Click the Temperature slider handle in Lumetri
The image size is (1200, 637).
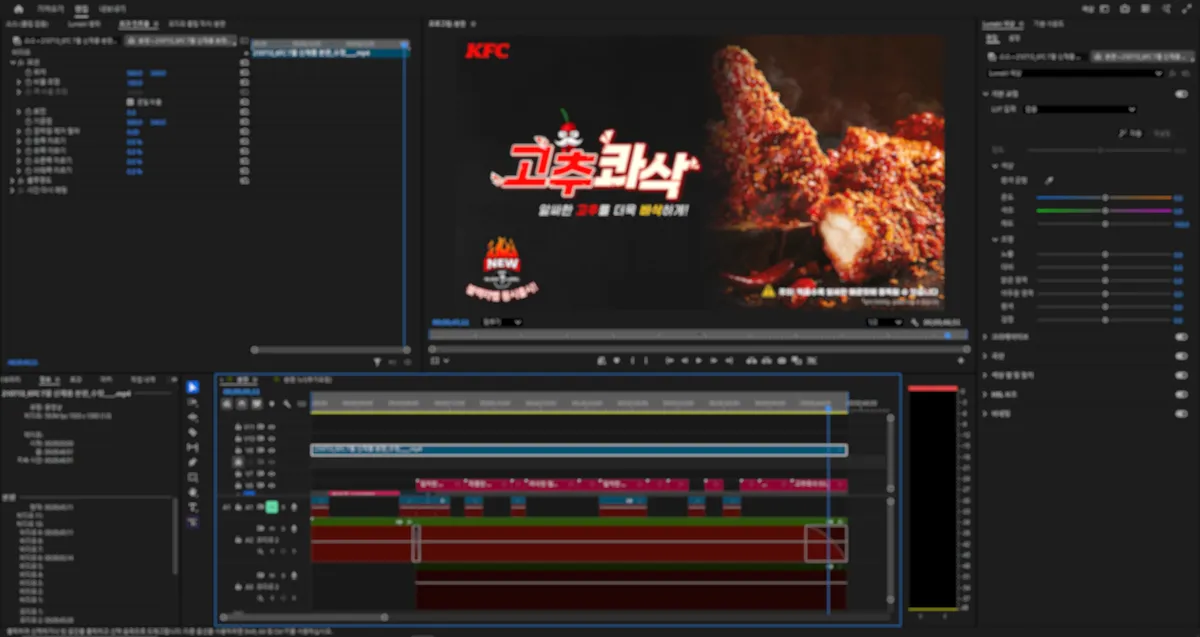(x=1105, y=198)
